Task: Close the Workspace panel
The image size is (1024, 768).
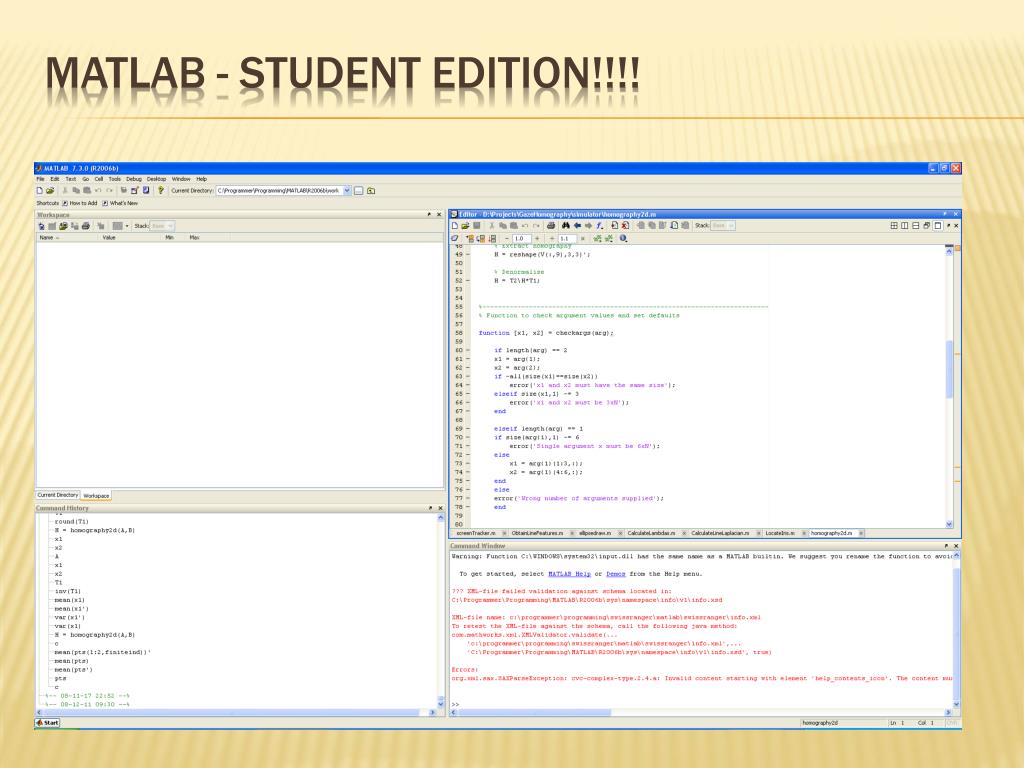Action: (x=440, y=214)
